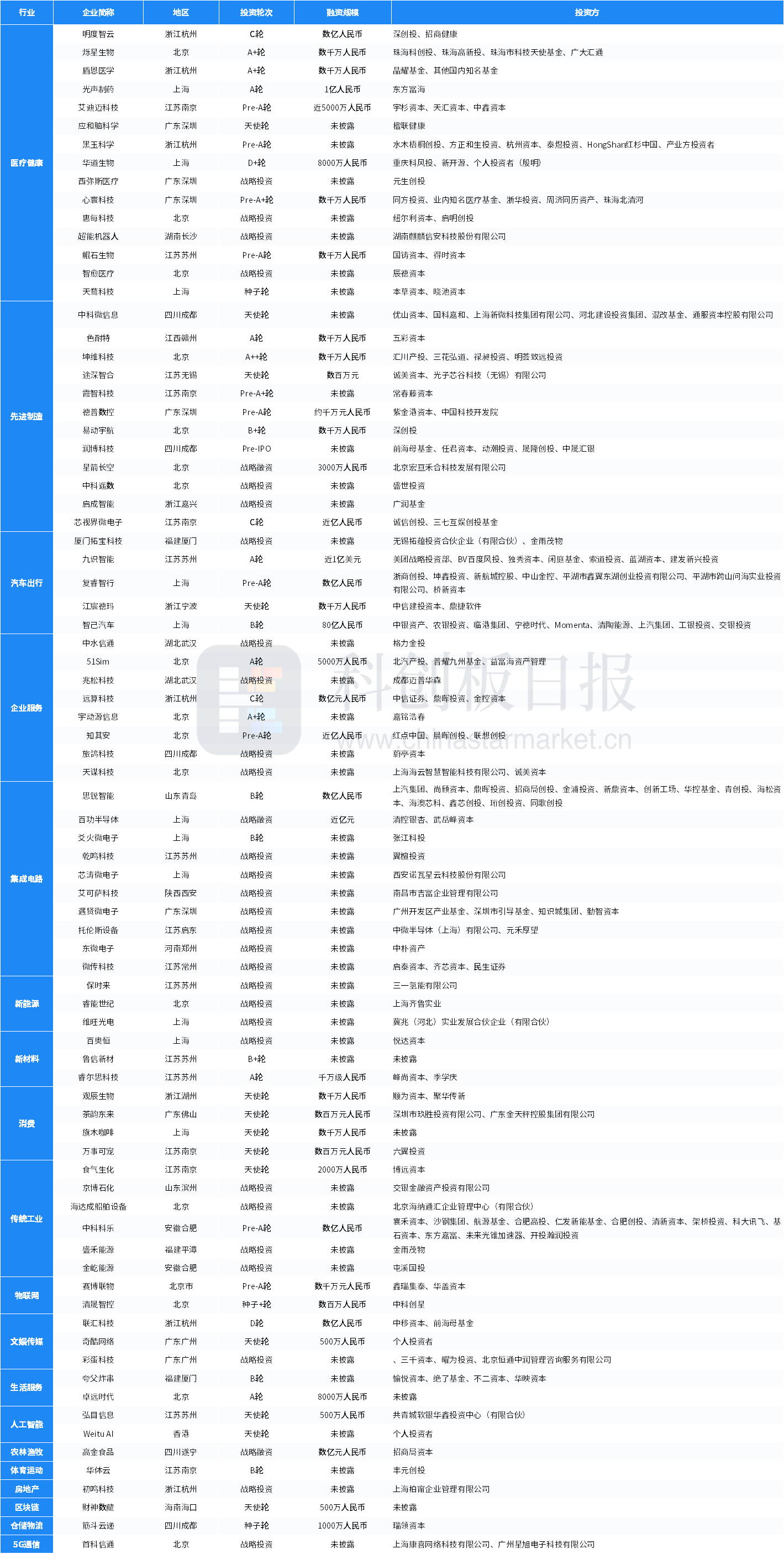
Task: Select company name 知其安
Action: pos(98,735)
